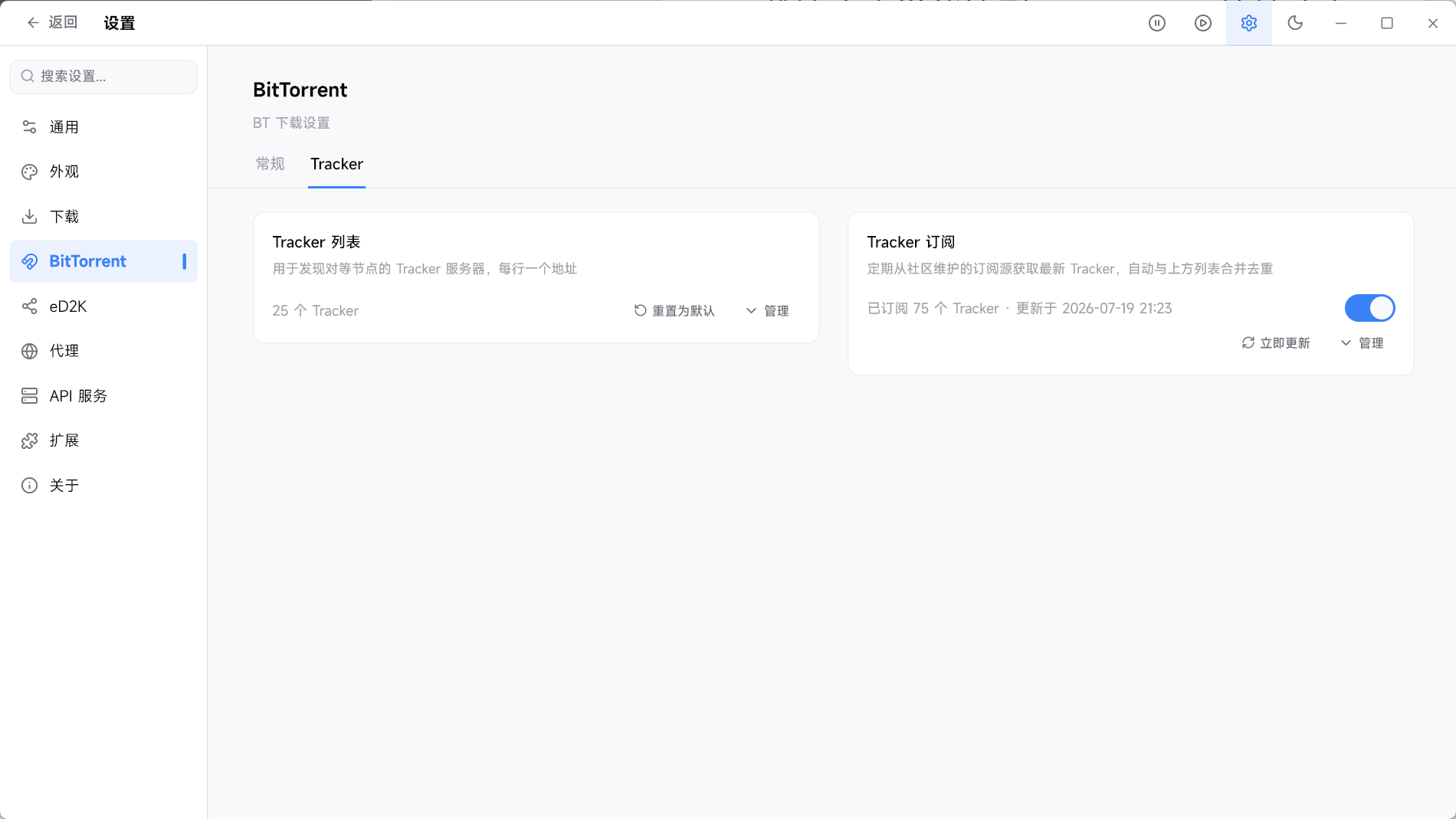The width and height of the screenshot is (1456, 819).
Task: Switch to dark mode with the moon icon
Action: [x=1295, y=23]
